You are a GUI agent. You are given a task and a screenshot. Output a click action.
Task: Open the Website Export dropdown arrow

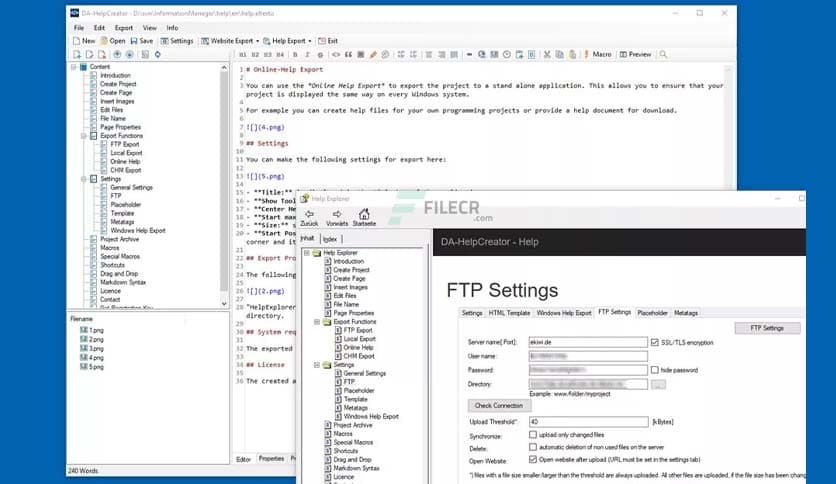tap(258, 42)
